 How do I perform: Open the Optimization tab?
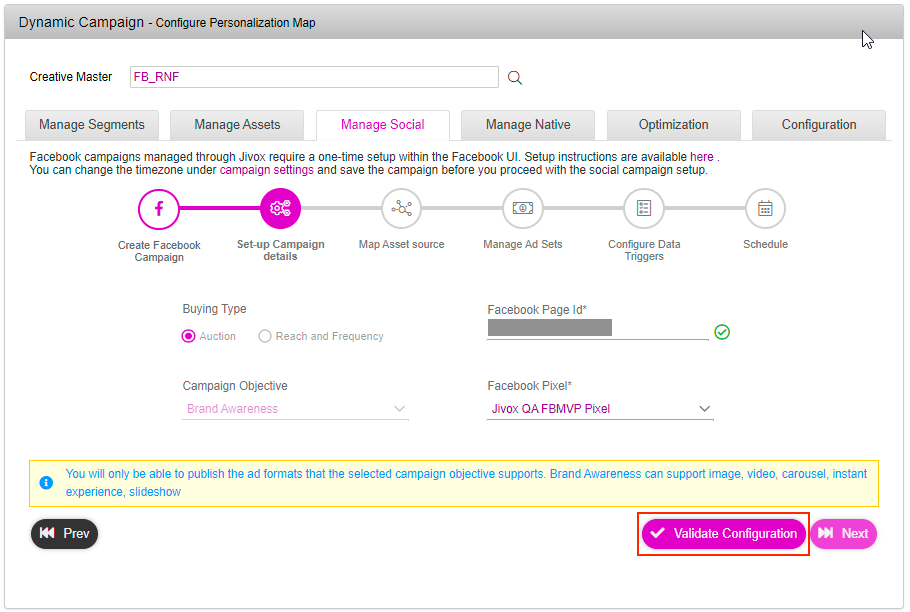coord(673,125)
